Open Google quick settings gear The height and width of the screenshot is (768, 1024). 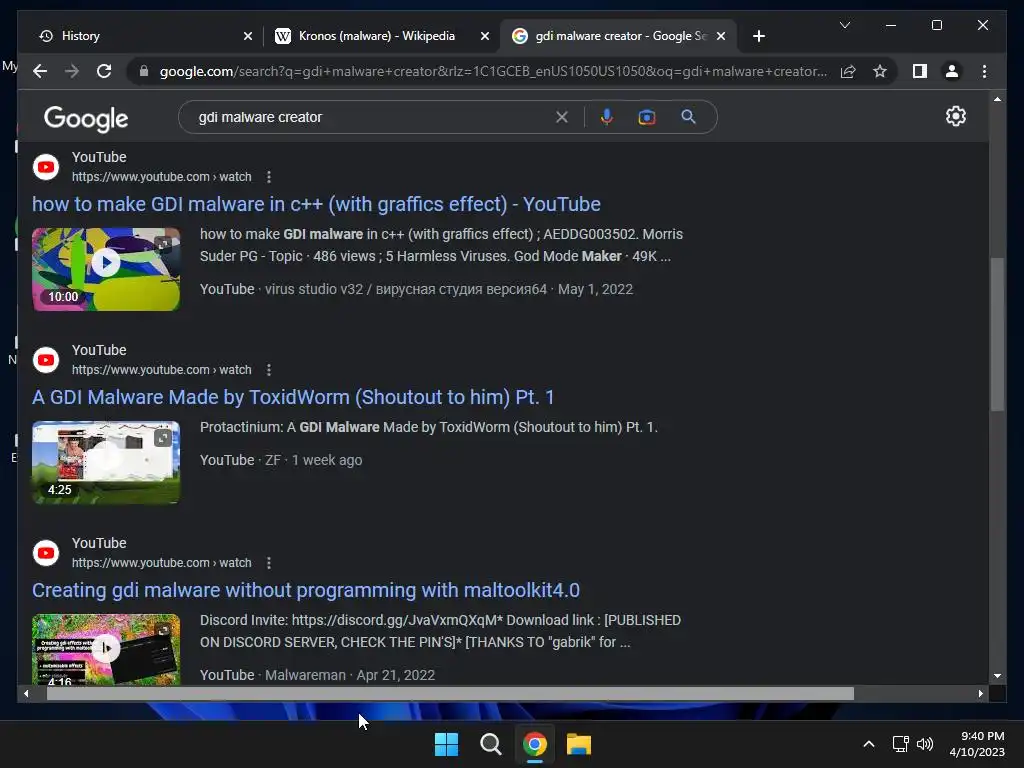click(955, 116)
